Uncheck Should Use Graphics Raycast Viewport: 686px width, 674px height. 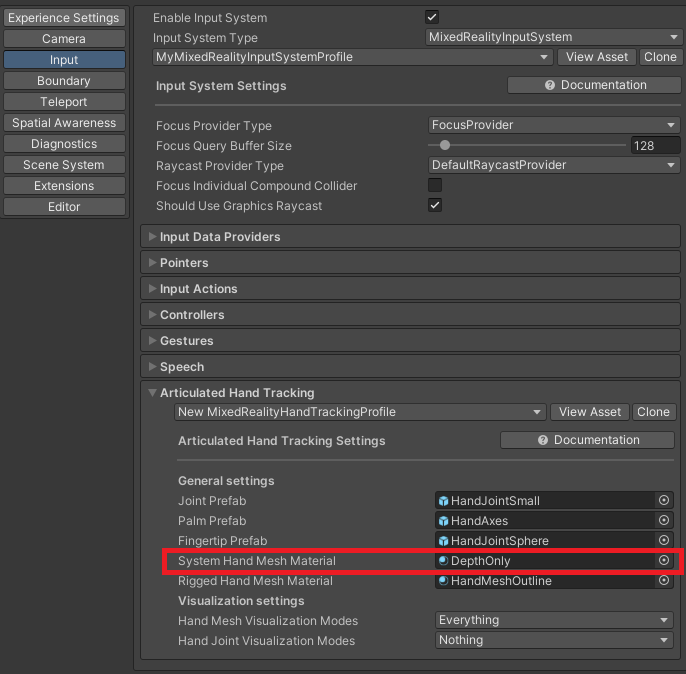click(435, 205)
